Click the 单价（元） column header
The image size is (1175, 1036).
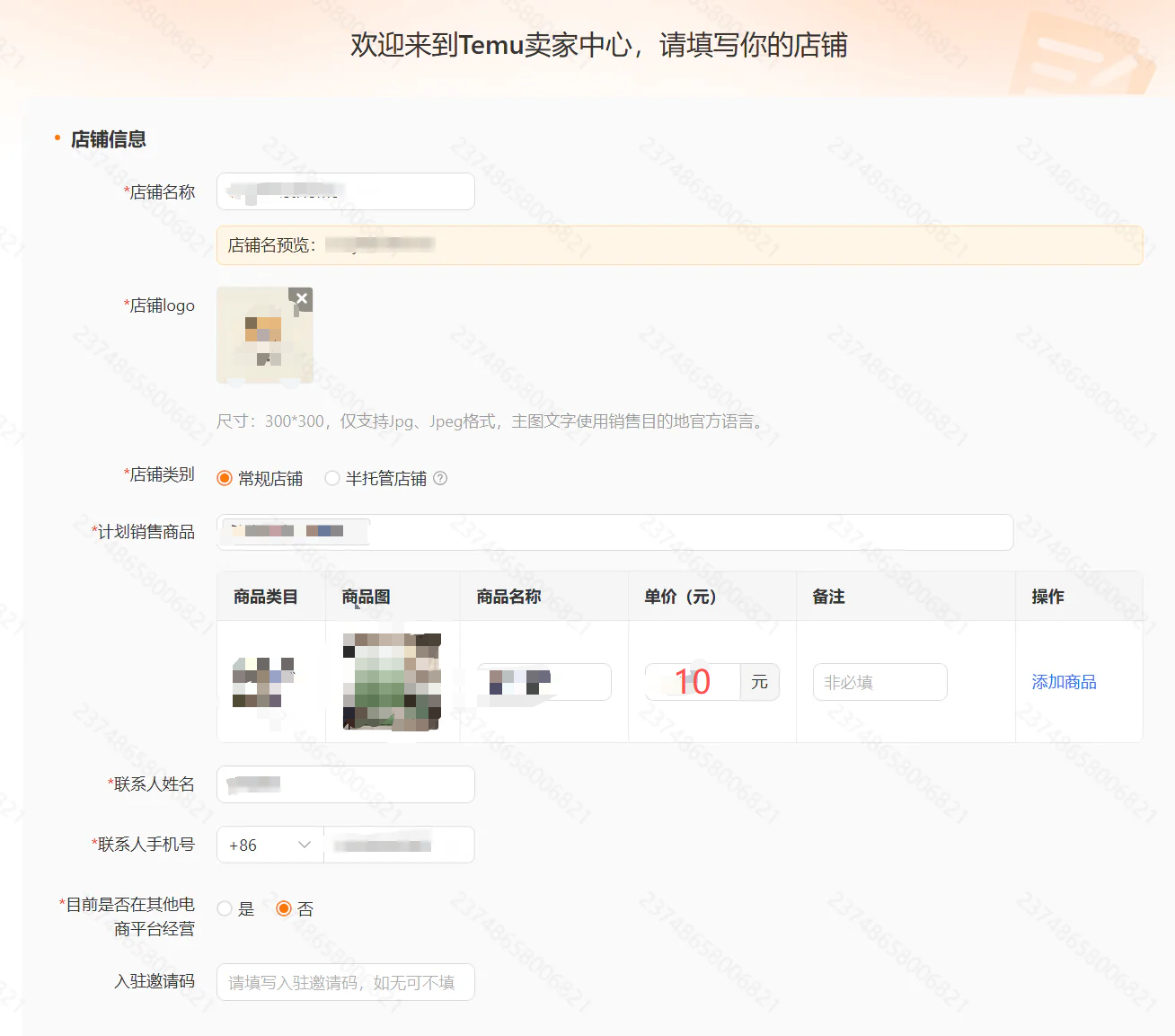click(680, 597)
